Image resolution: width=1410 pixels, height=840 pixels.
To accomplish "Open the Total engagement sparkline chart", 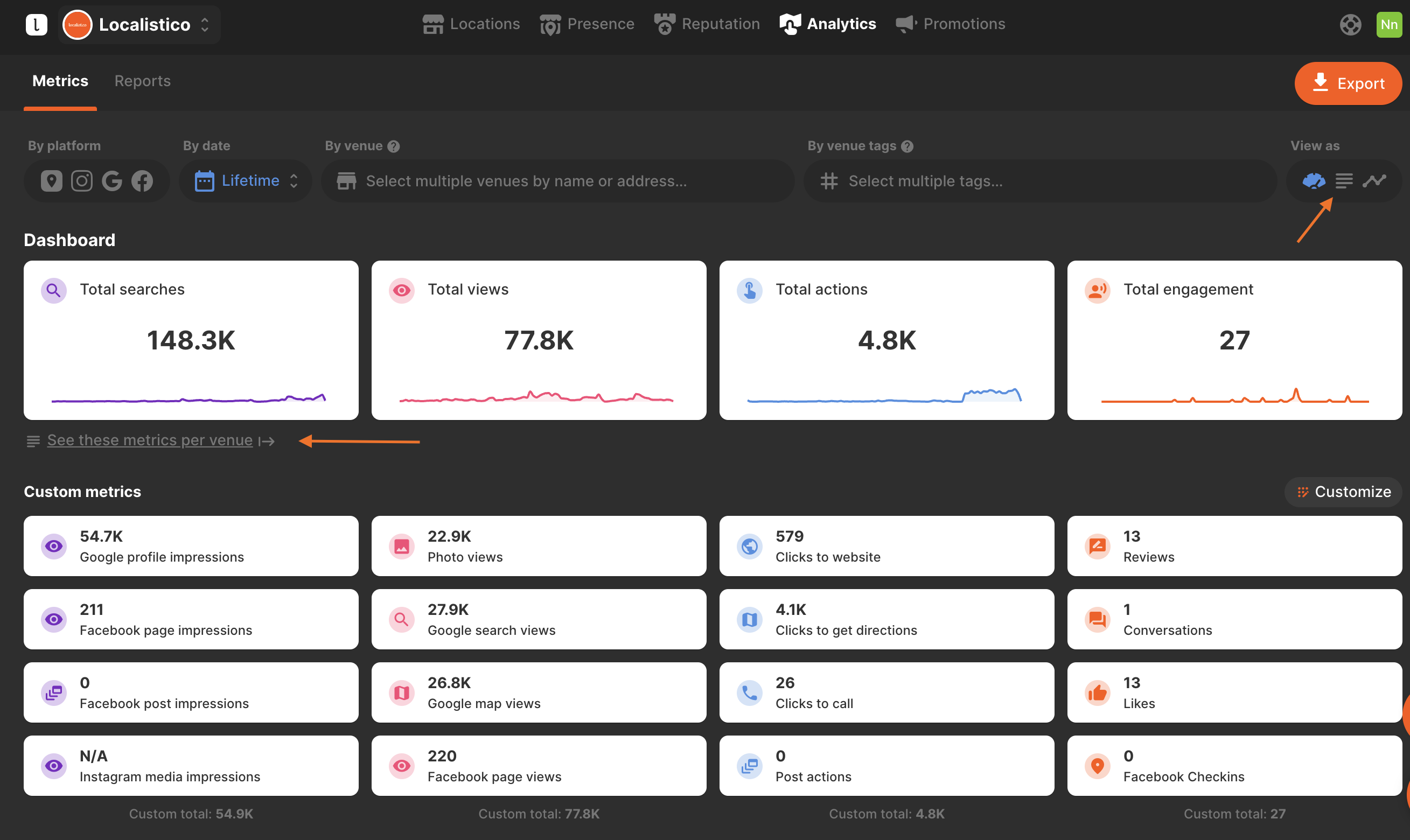I will point(1235,395).
